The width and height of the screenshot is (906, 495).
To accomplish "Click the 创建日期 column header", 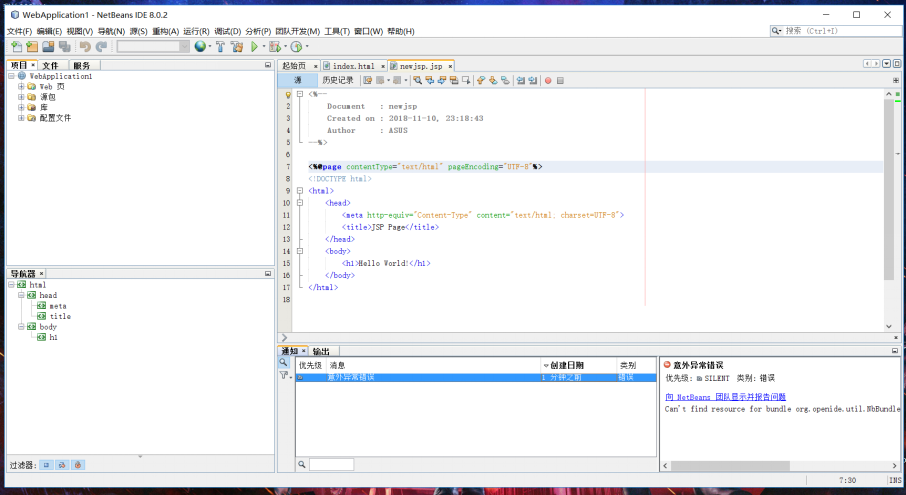I will click(578, 365).
